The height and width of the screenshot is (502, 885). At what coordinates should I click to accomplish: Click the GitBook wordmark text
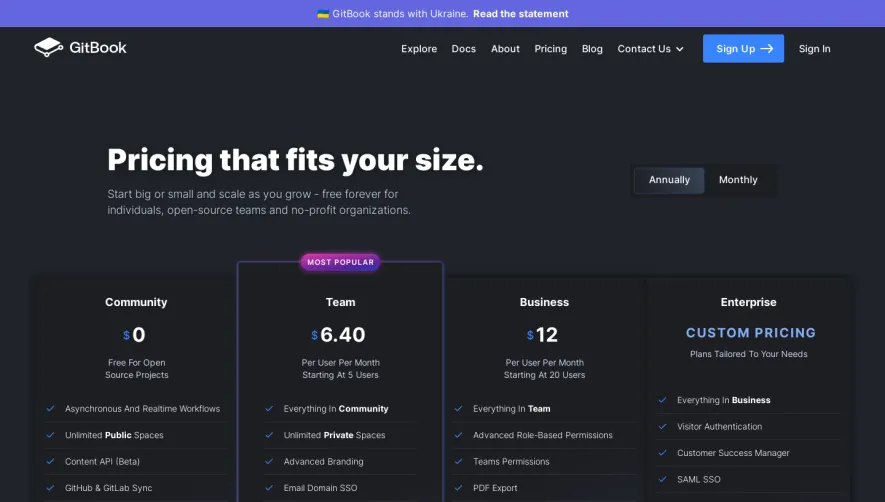pos(98,47)
